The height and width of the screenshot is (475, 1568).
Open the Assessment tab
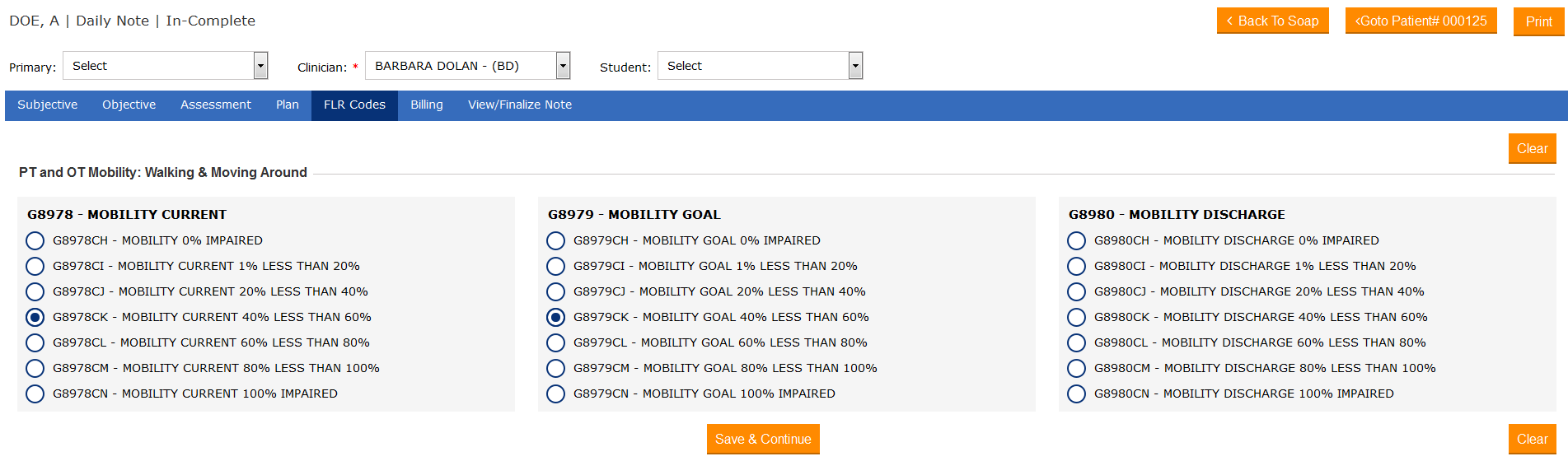216,105
